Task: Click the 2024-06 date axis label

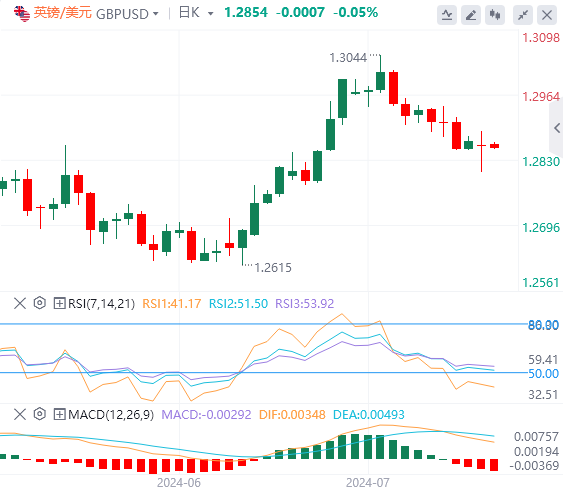Action: click(179, 483)
